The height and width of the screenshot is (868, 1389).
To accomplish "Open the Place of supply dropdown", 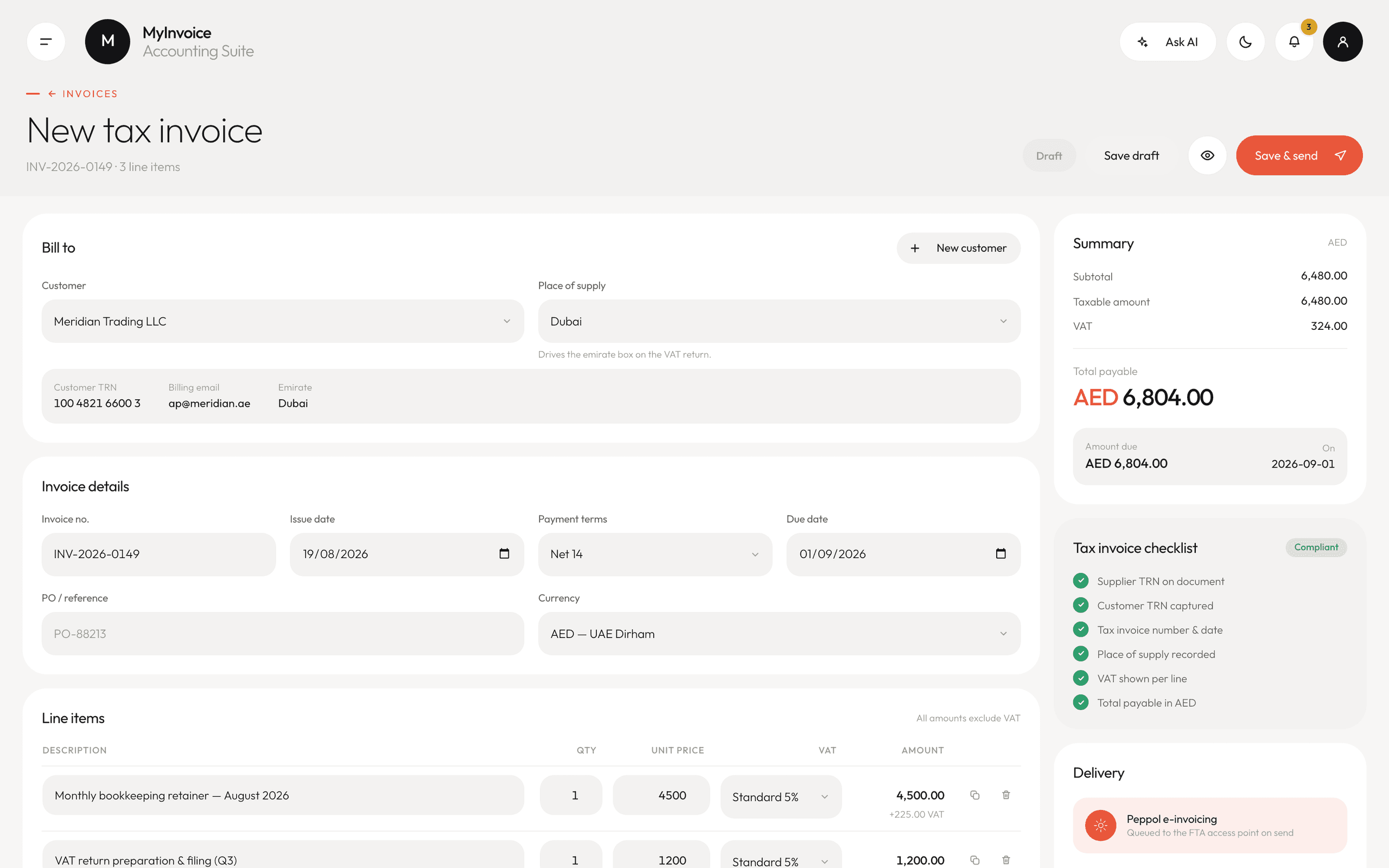I will [779, 322].
